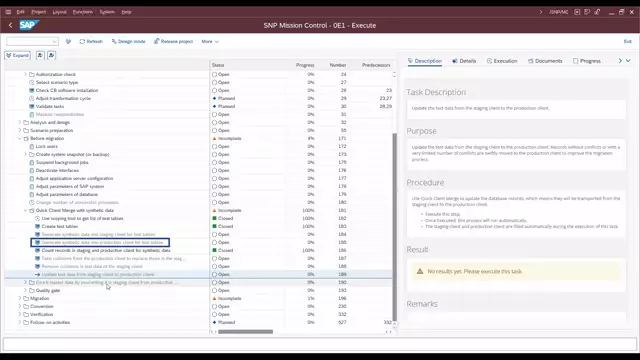Switch to the Description tab
640x360 pixels.
pos(425,61)
